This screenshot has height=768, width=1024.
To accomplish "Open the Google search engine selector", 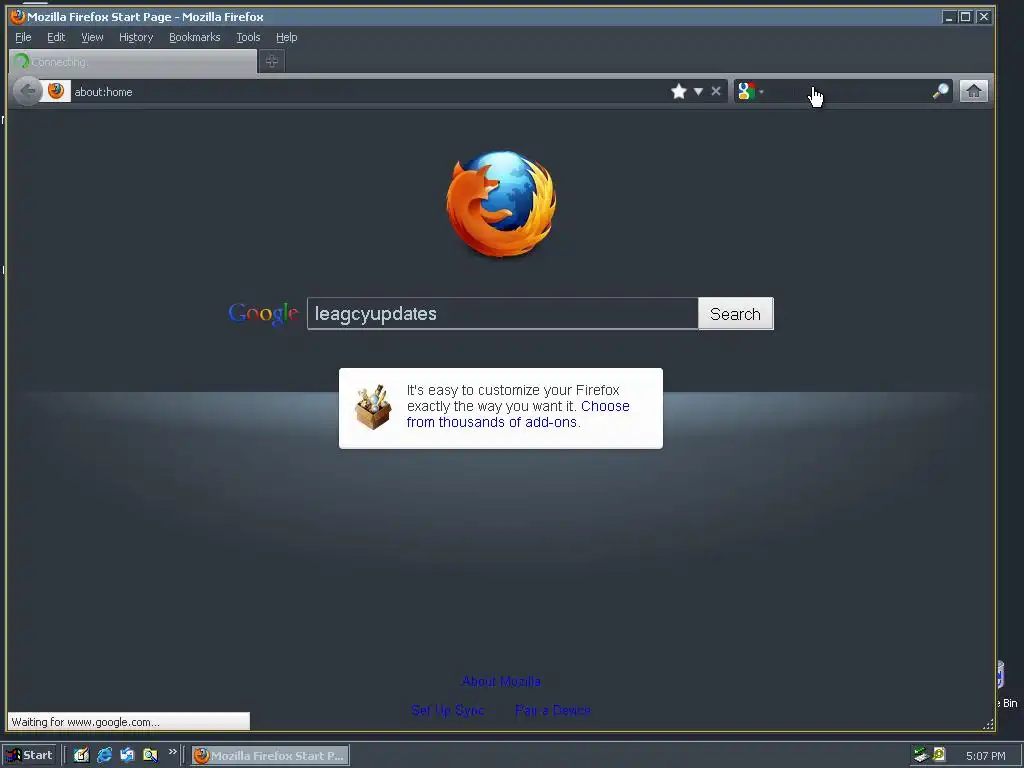I will click(750, 91).
